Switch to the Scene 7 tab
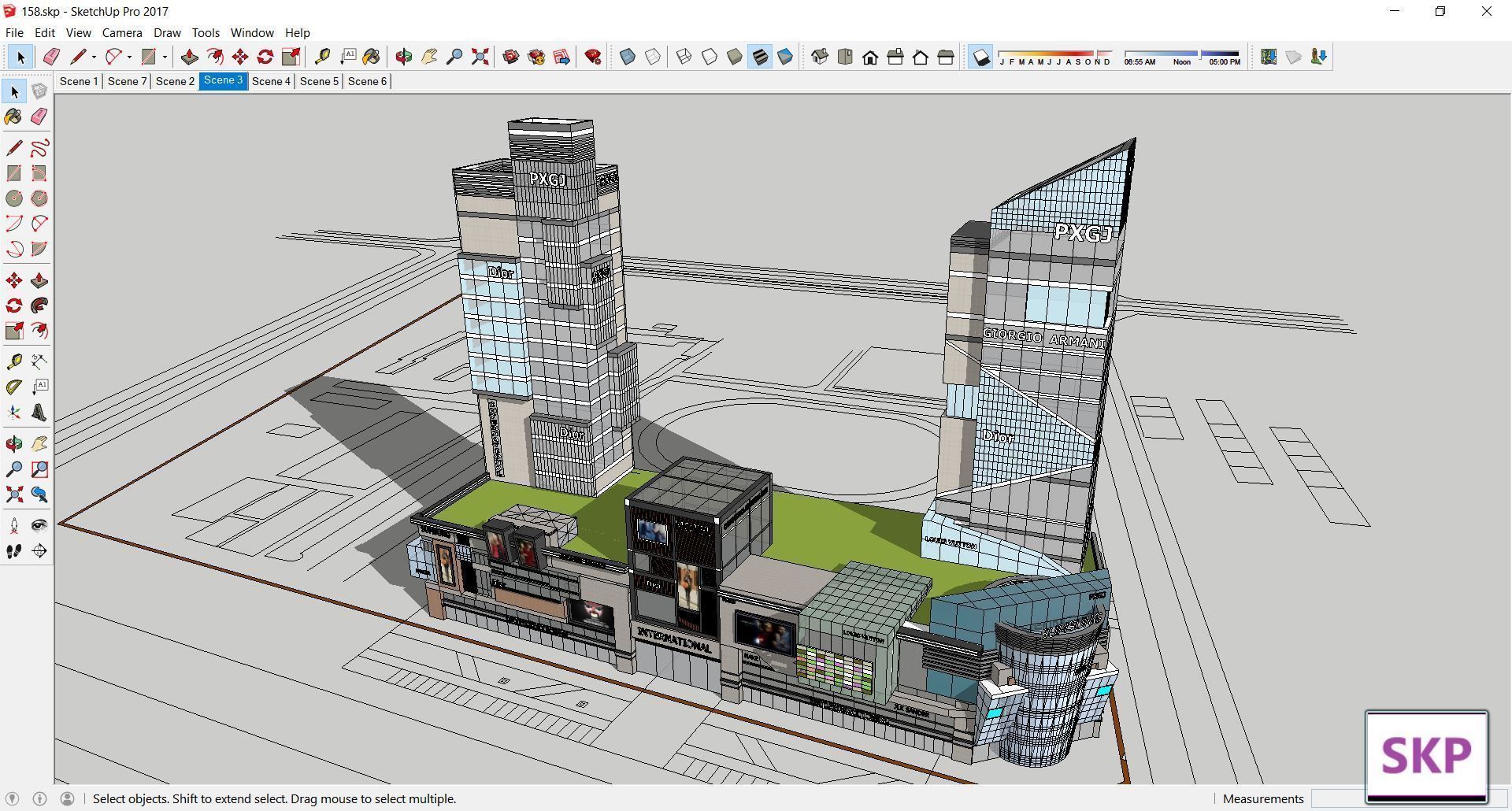 coord(127,81)
